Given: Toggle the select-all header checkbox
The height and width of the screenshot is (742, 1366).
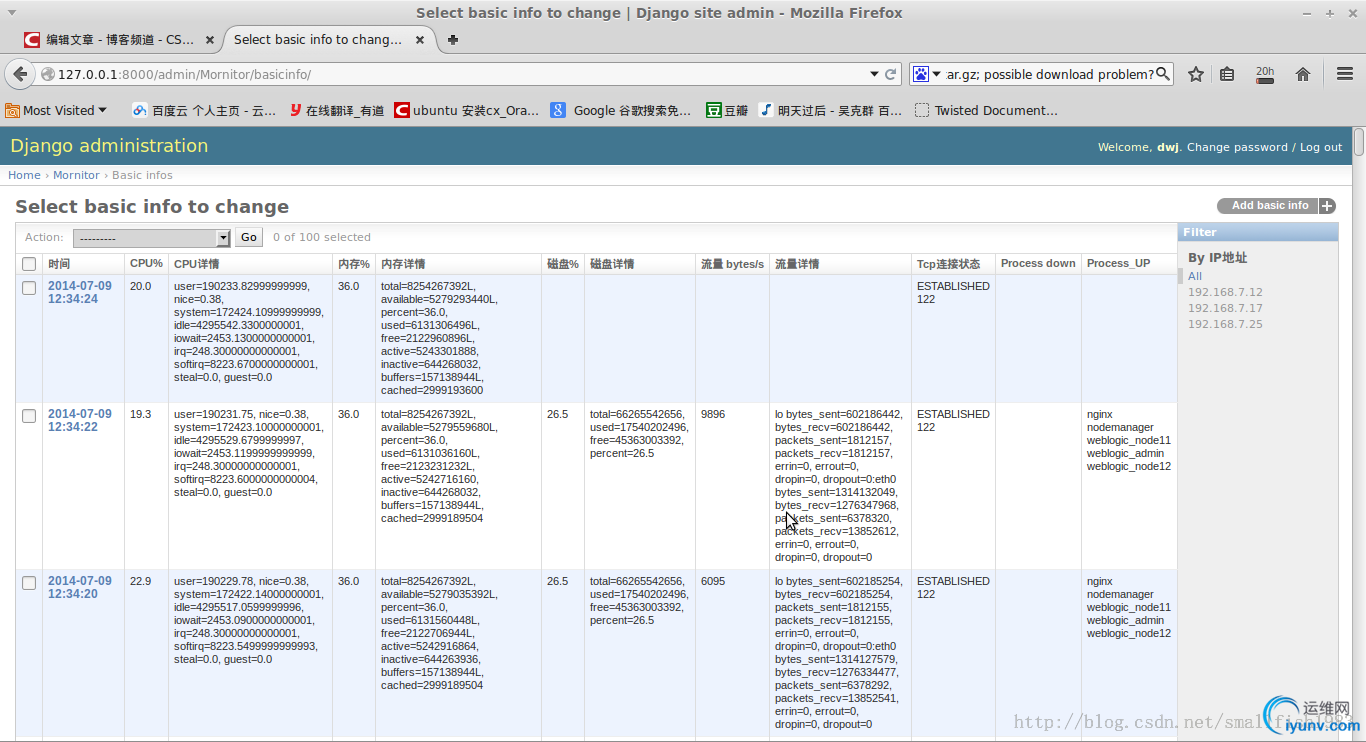Looking at the screenshot, I should tap(29, 264).
